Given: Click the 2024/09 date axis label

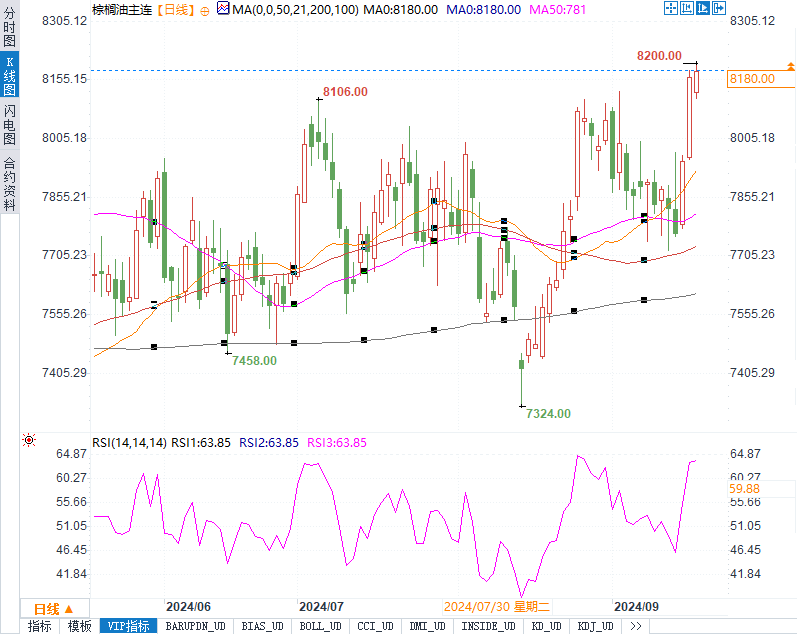Looking at the screenshot, I should (x=636, y=607).
